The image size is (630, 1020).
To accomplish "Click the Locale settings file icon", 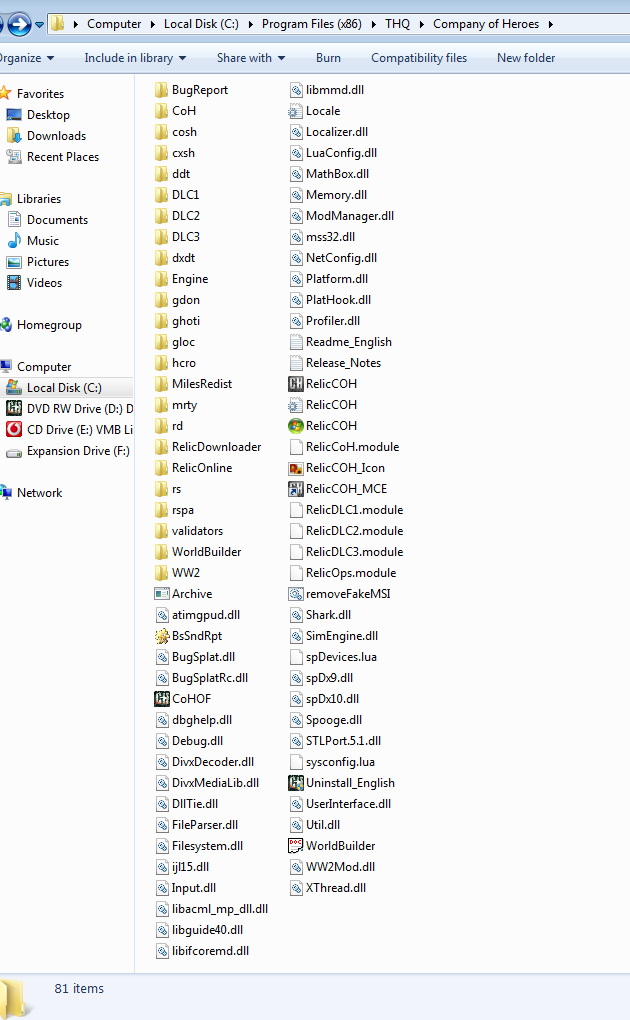I will tap(295, 111).
